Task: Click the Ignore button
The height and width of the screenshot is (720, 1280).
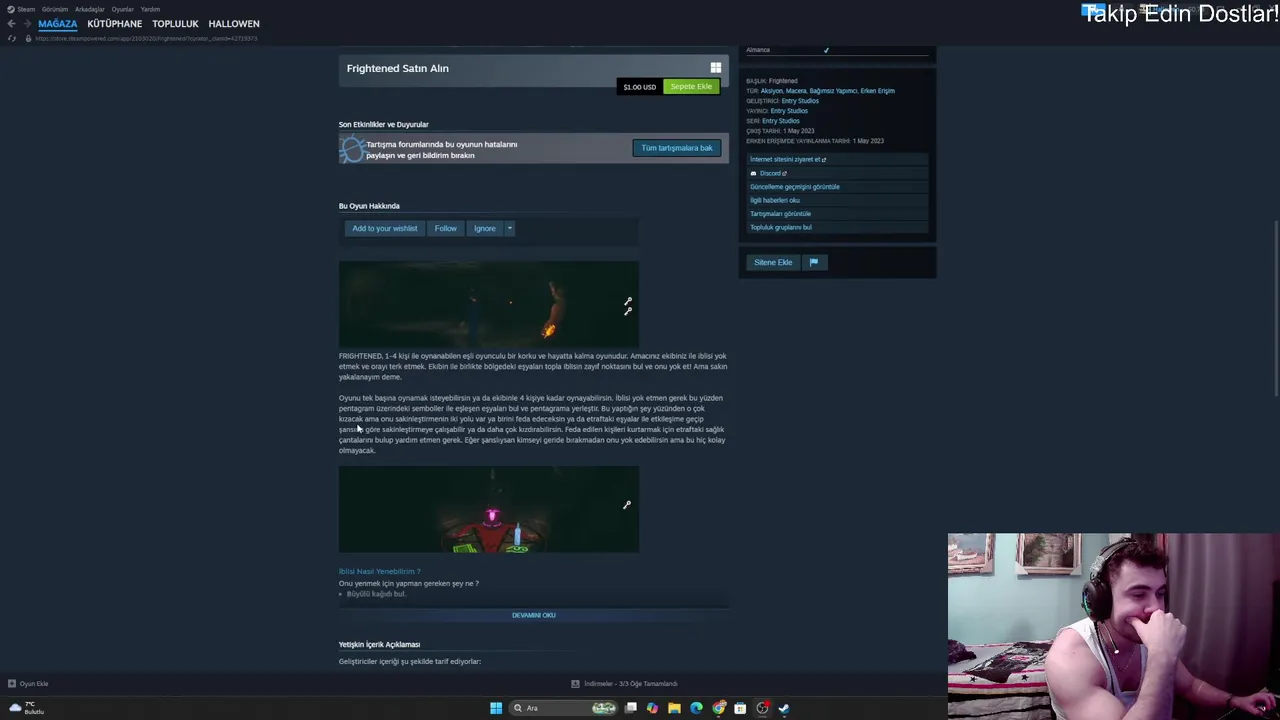Action: (485, 228)
